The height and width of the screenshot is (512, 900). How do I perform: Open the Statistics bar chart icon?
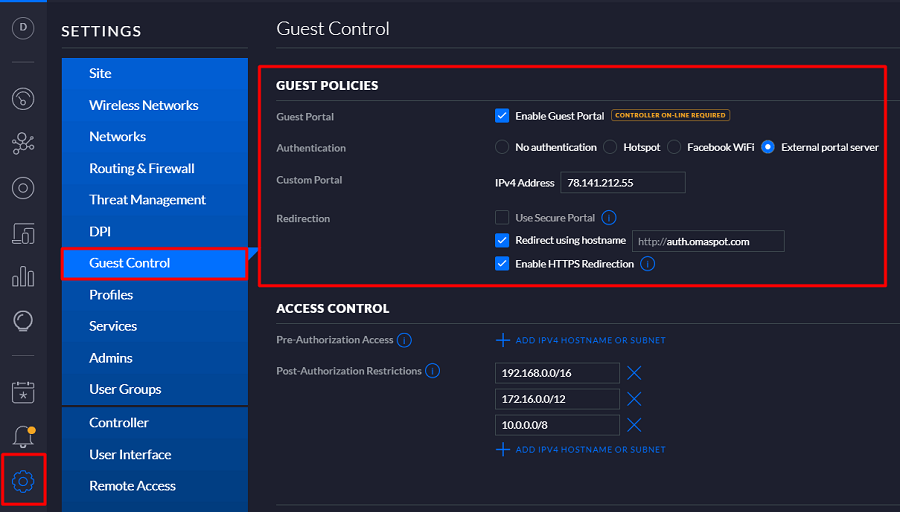click(23, 277)
